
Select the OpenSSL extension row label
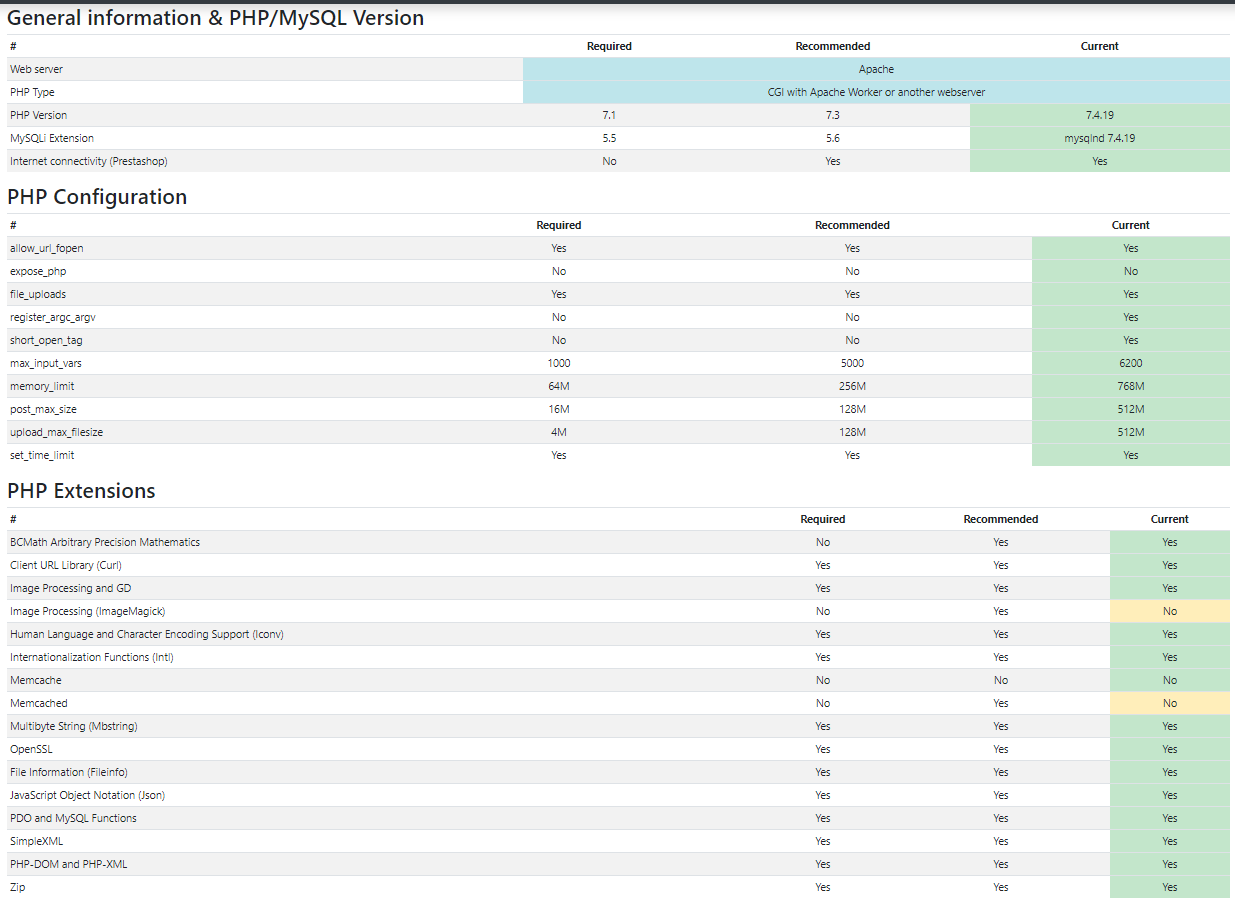coord(29,749)
